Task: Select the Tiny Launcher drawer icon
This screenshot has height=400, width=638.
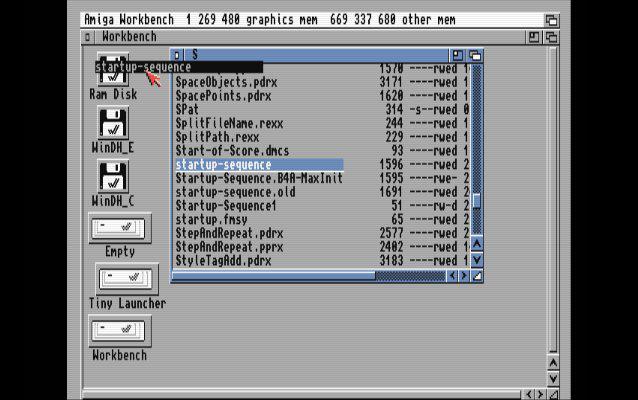Action: [x=127, y=279]
